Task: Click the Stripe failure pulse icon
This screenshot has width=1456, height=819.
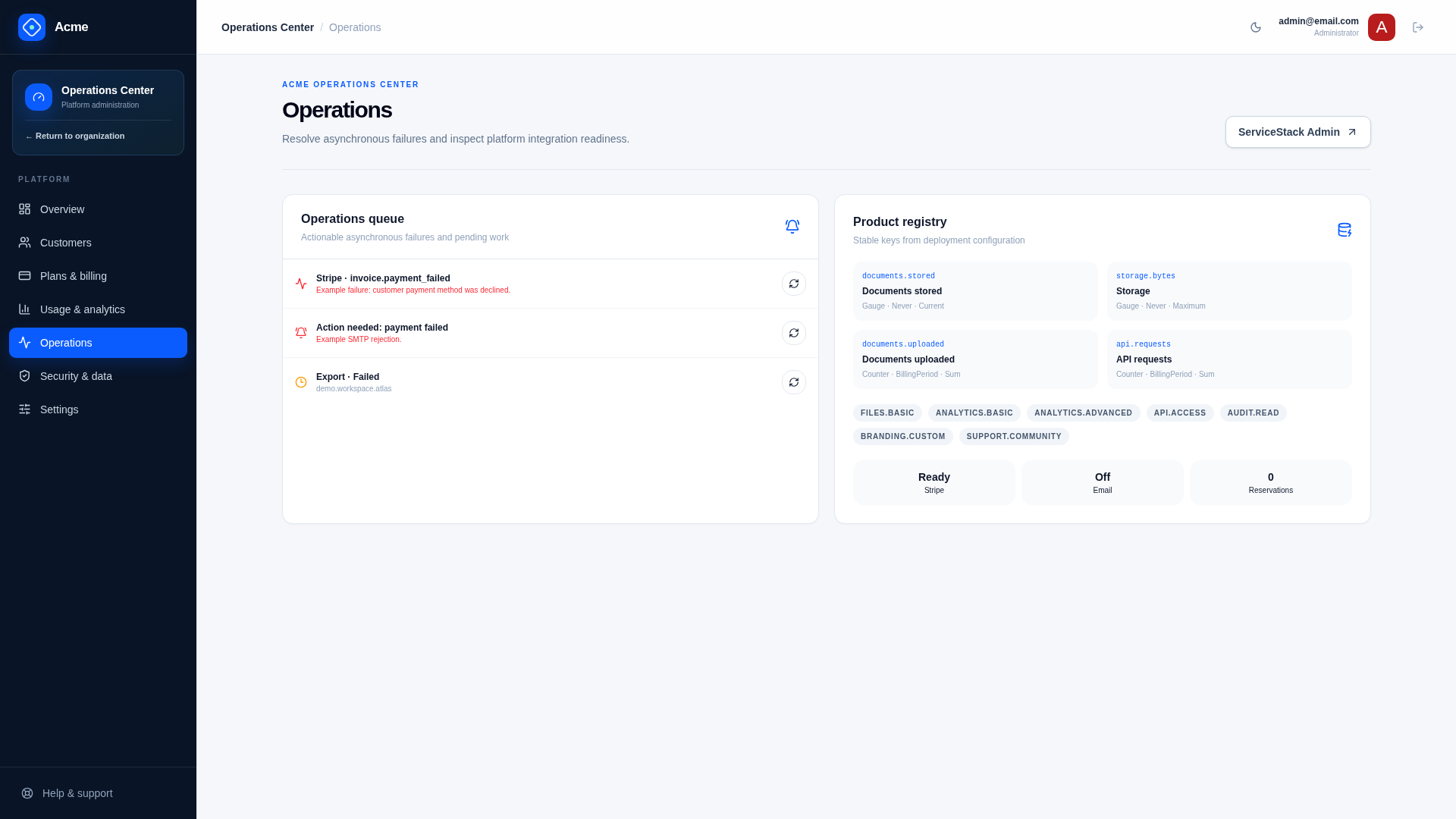Action: (x=301, y=284)
